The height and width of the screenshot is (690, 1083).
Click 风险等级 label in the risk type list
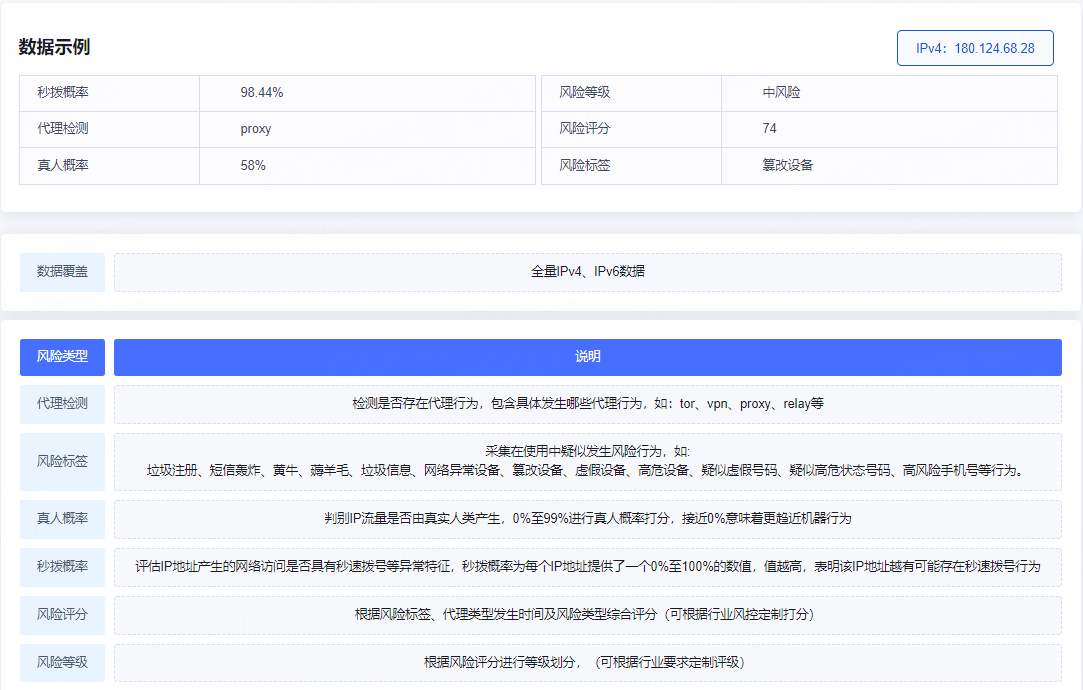pos(62,663)
